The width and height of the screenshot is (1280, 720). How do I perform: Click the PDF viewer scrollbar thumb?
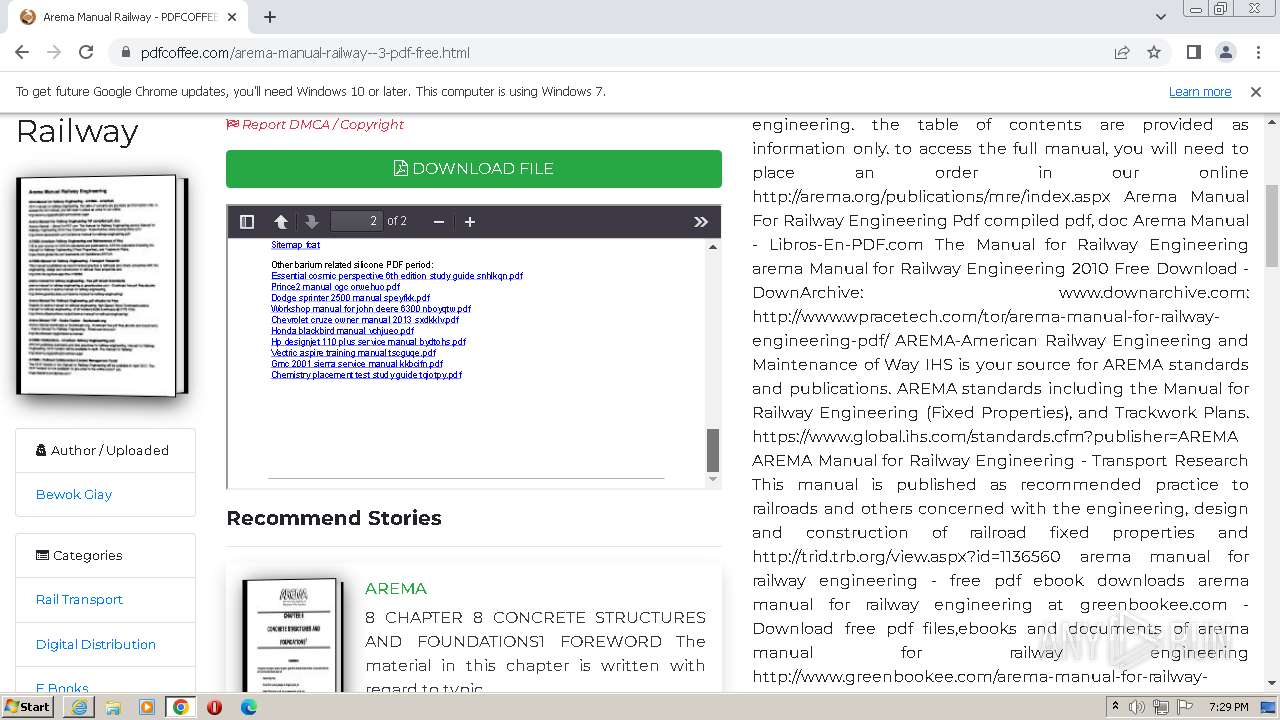[x=713, y=450]
